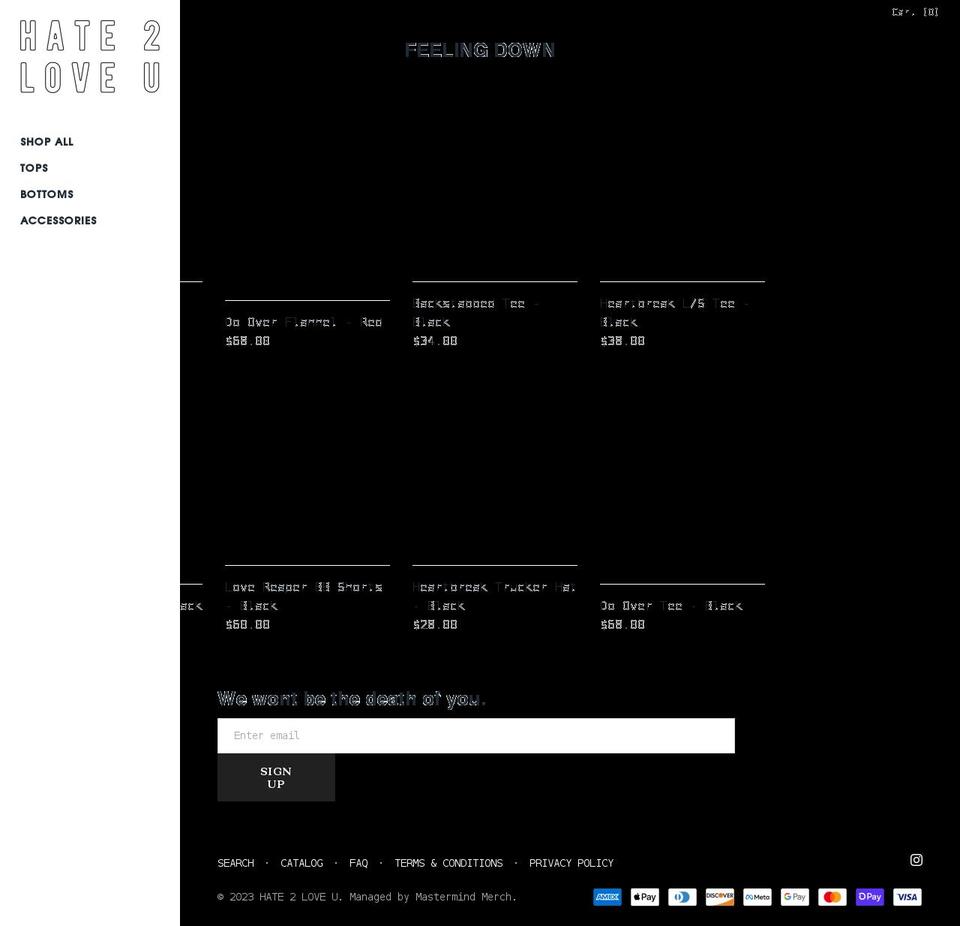Click the Meta Pay payment icon
The height and width of the screenshot is (926, 960).
pos(757,897)
